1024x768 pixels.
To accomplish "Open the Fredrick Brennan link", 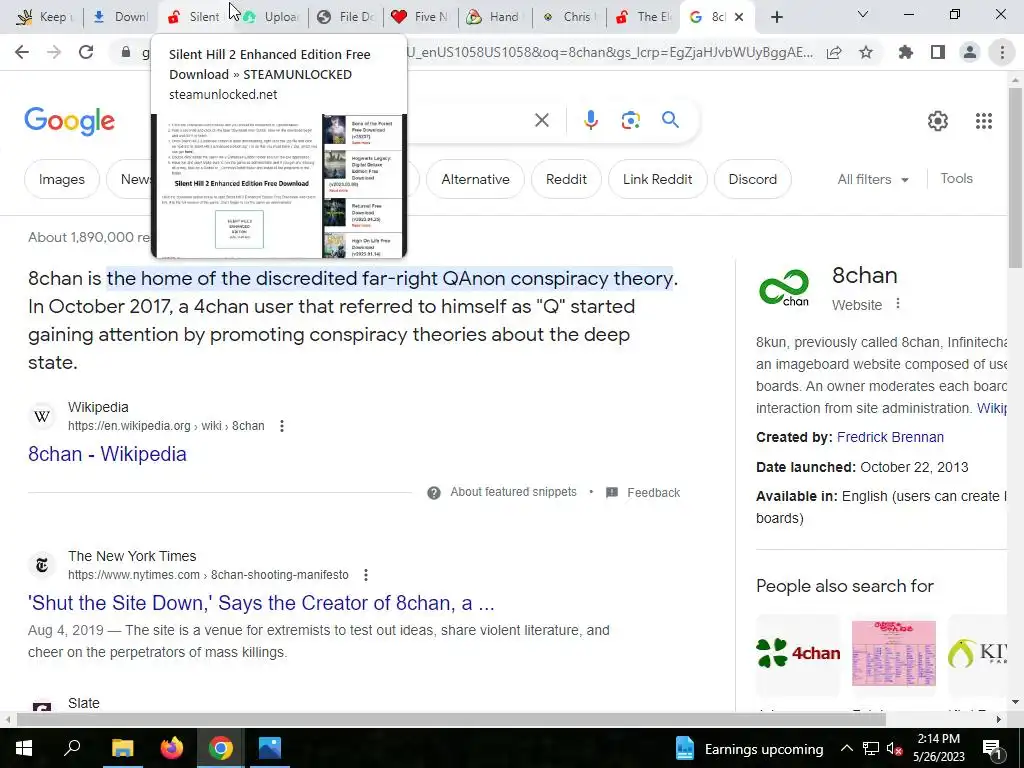I will tap(890, 437).
